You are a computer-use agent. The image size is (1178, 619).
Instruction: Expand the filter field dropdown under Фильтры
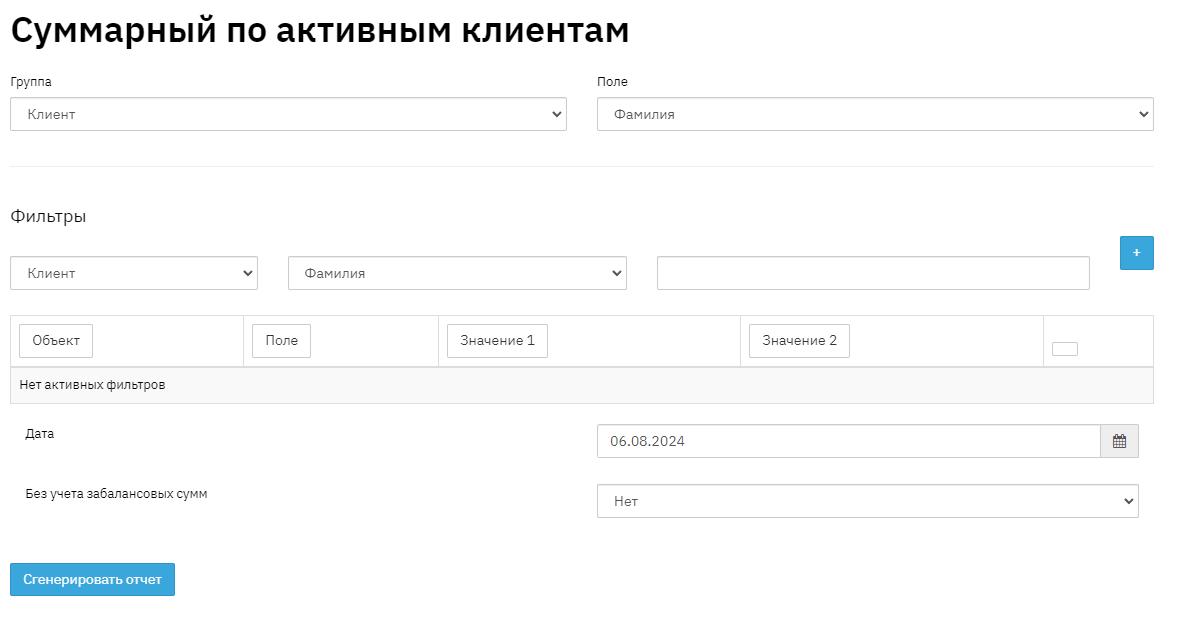[457, 273]
